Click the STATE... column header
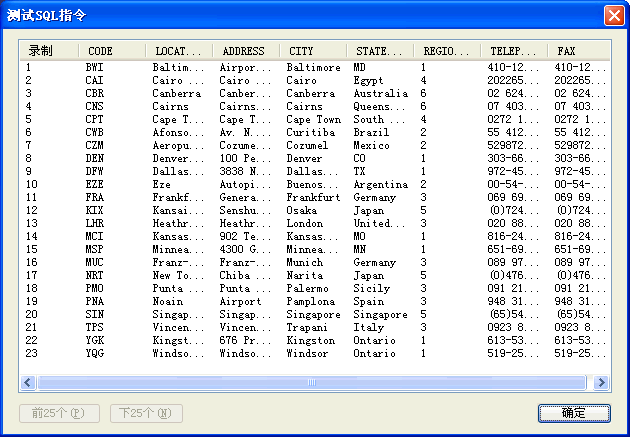 380,51
